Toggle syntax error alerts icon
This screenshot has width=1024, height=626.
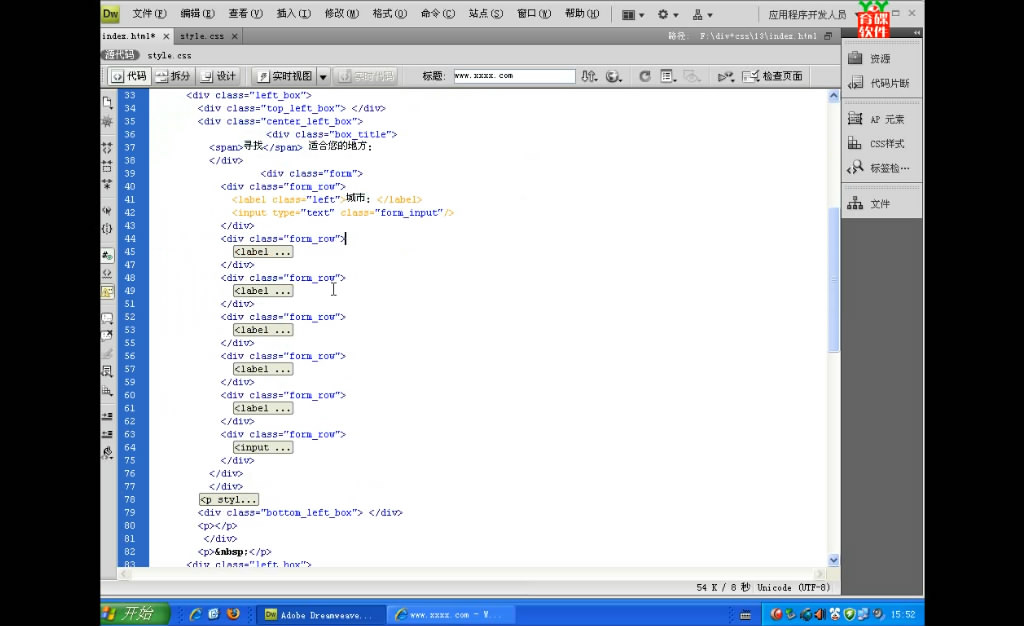(107, 291)
